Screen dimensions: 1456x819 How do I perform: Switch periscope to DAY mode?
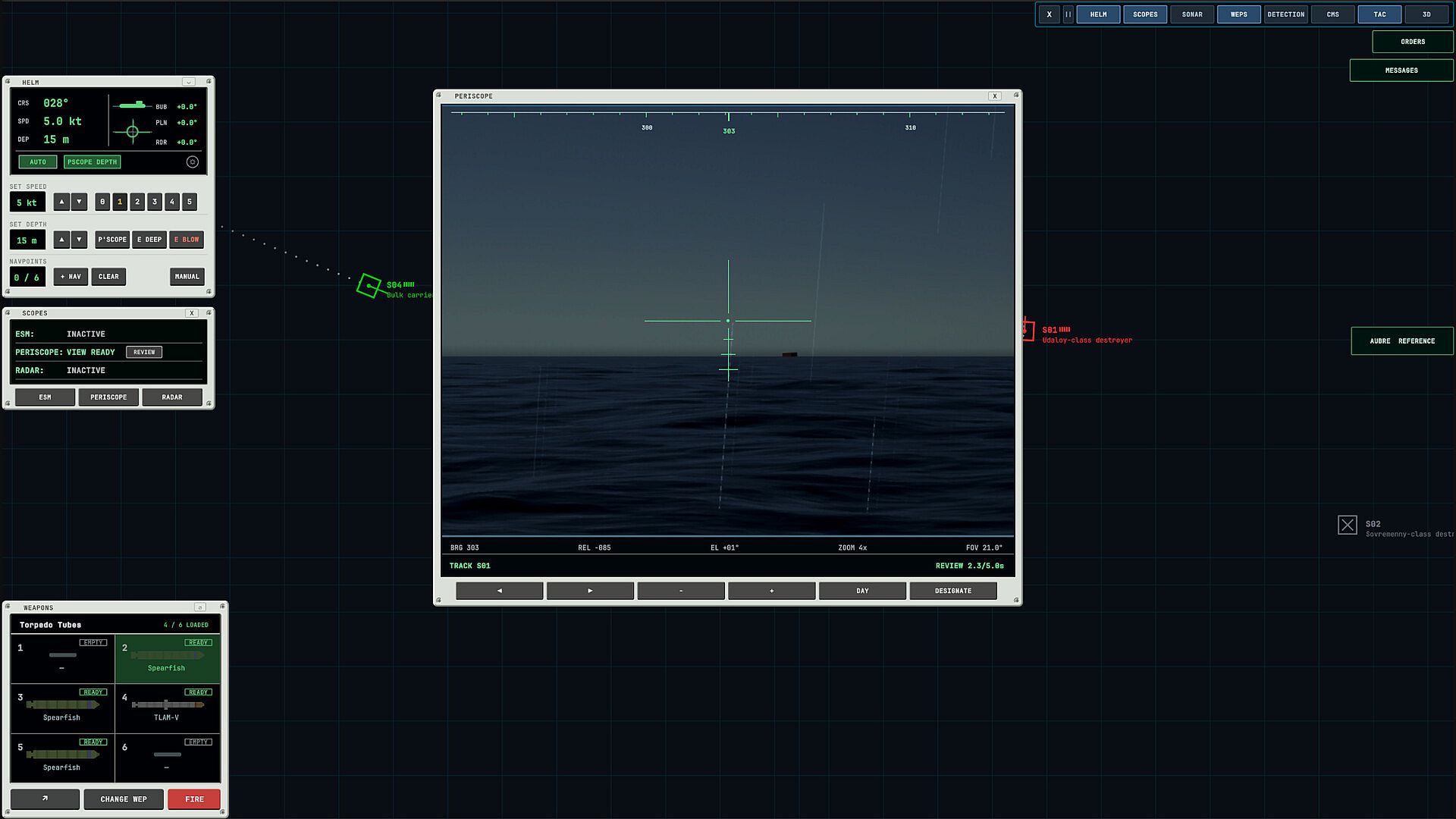pyautogui.click(x=862, y=591)
